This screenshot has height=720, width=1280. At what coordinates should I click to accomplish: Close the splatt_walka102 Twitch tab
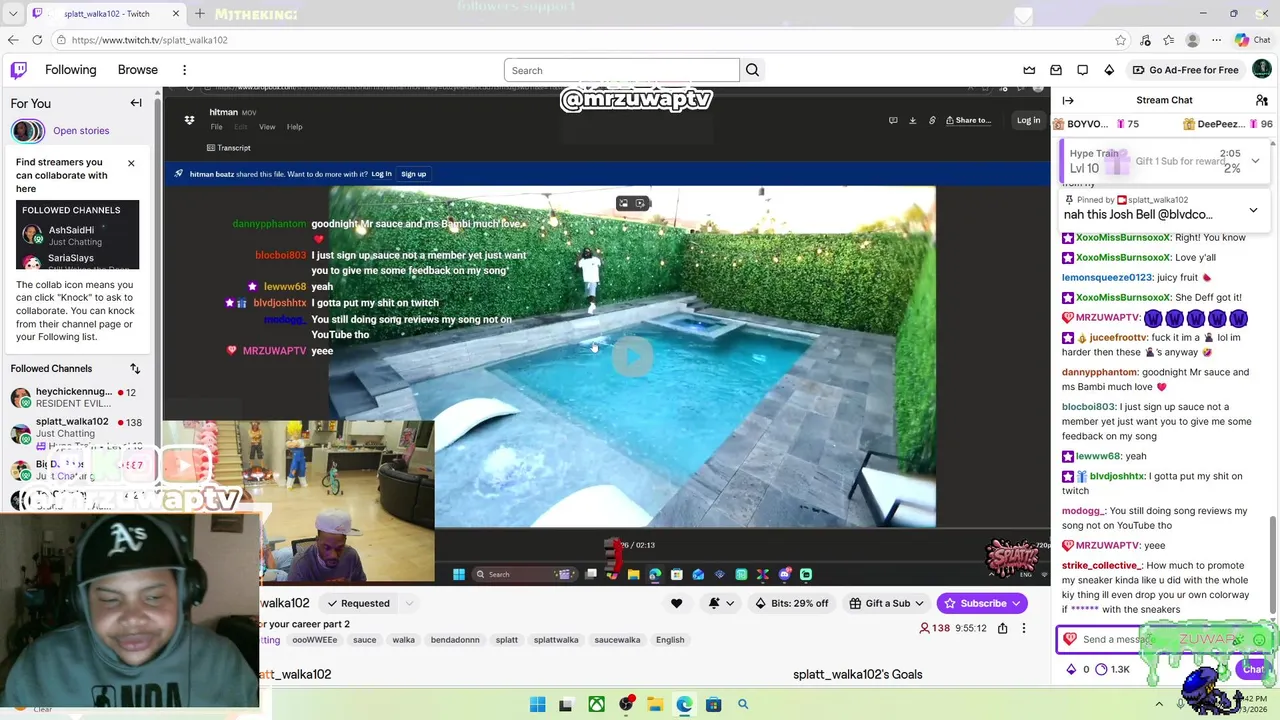point(176,14)
